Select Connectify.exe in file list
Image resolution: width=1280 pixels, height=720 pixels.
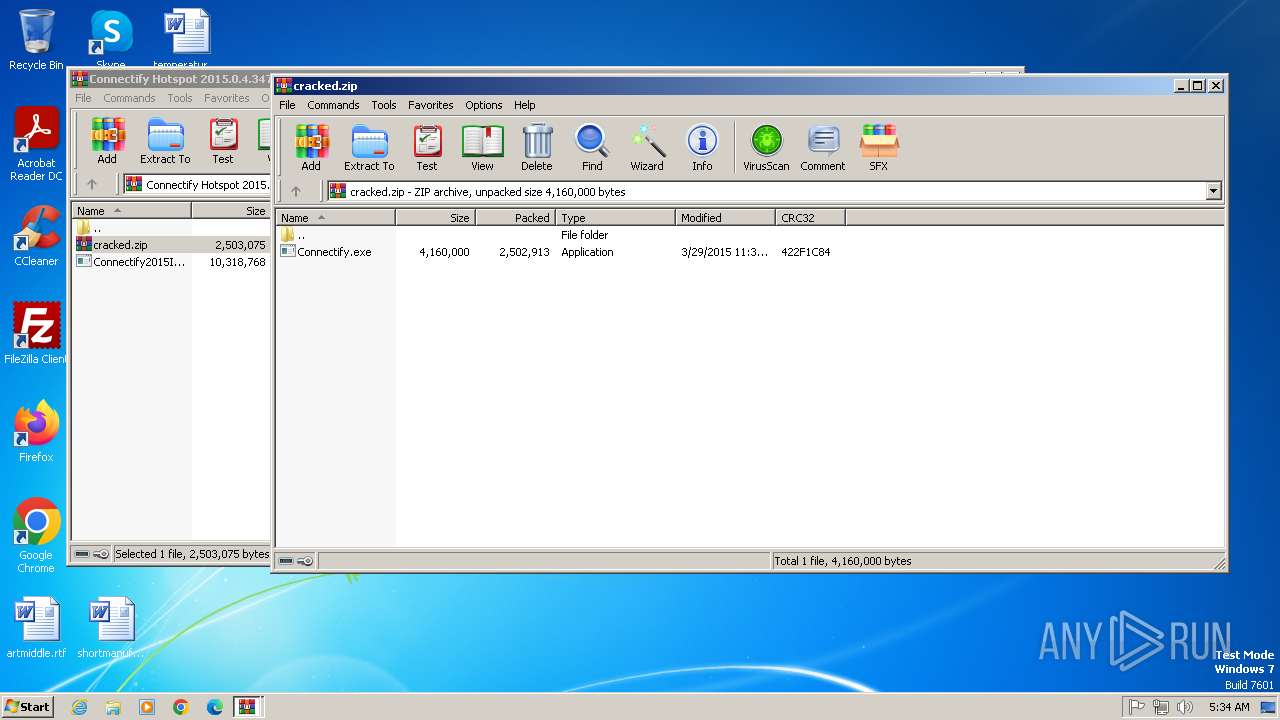(x=335, y=252)
